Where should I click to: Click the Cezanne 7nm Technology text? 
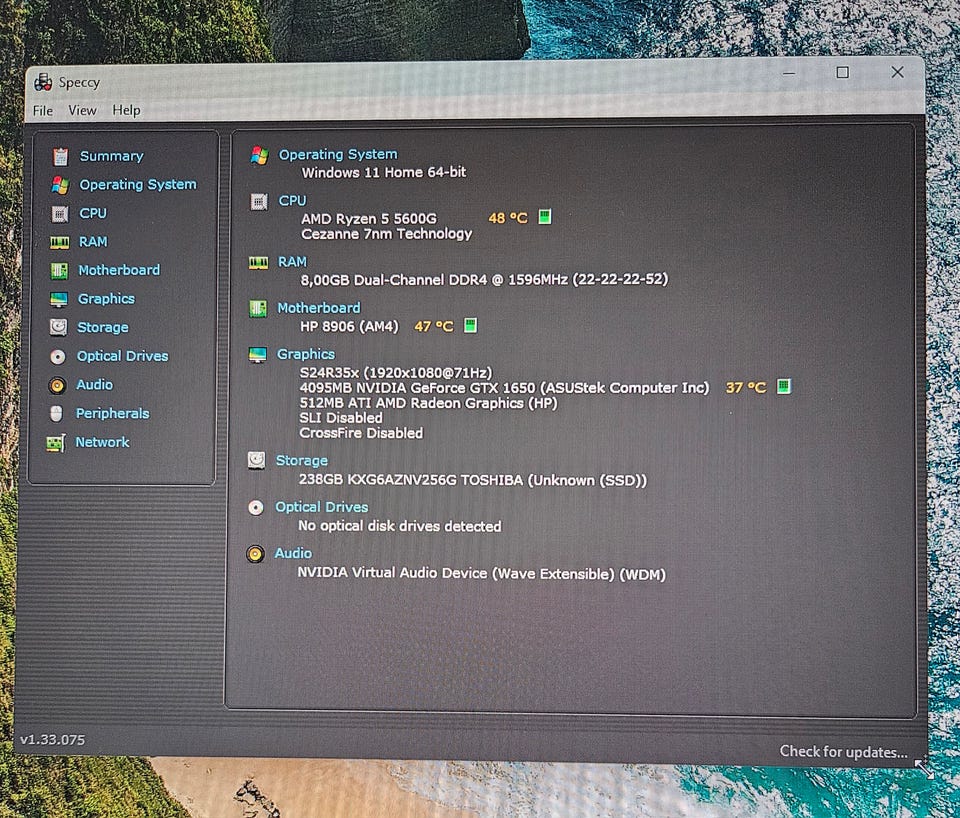pos(386,234)
